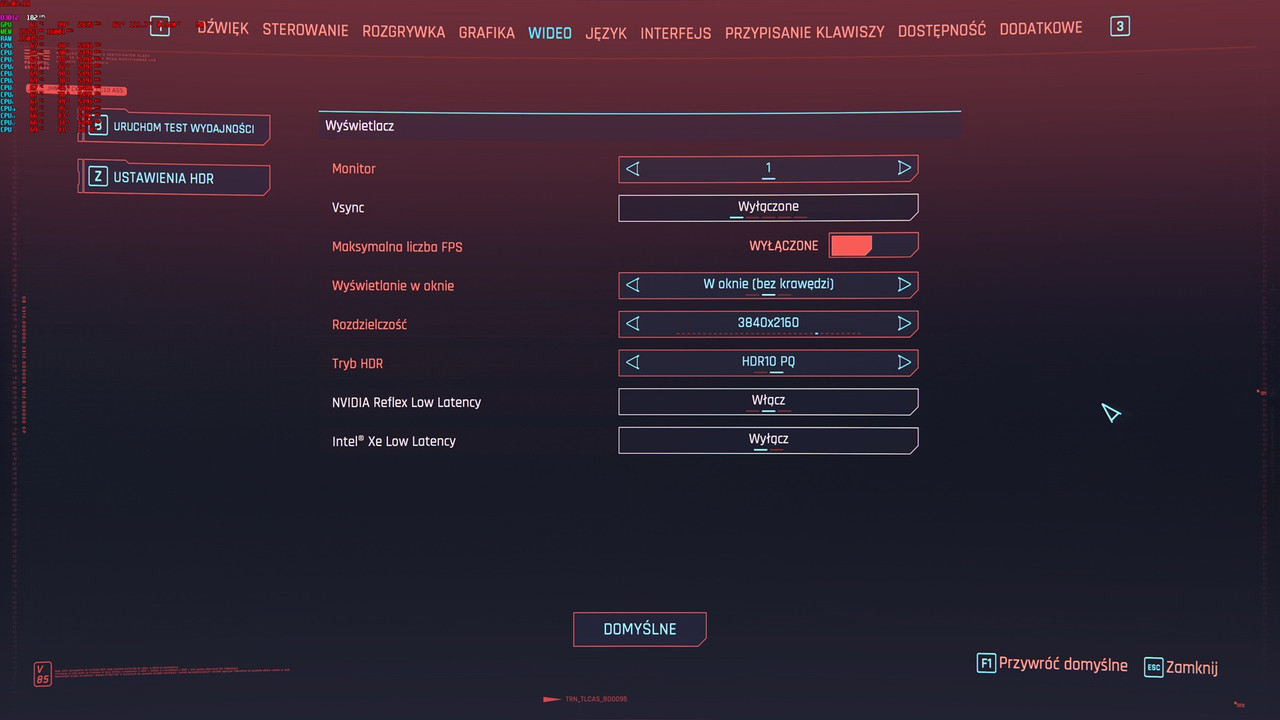Select the Rozdzielczość label

pyautogui.click(x=369, y=325)
